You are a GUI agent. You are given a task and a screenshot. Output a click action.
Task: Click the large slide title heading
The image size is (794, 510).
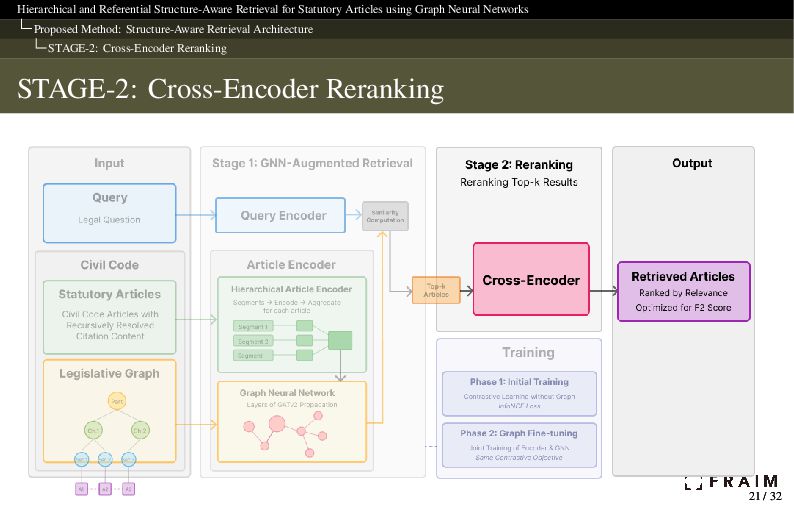230,89
